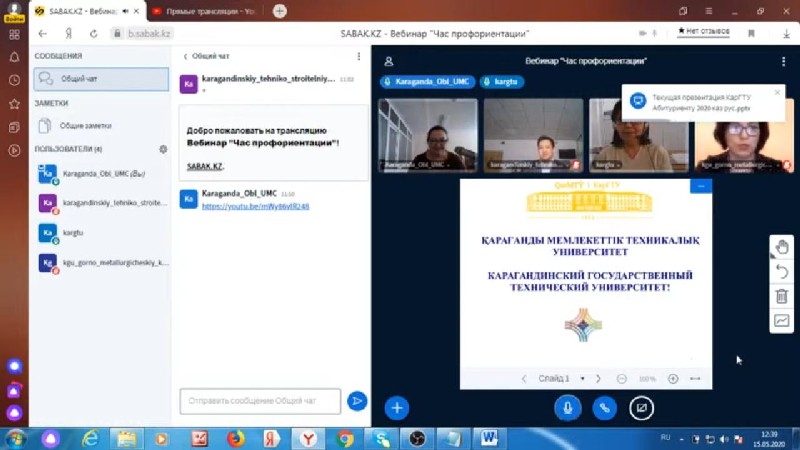
Task: Clear all annotations with trash icon
Action: (x=782, y=296)
